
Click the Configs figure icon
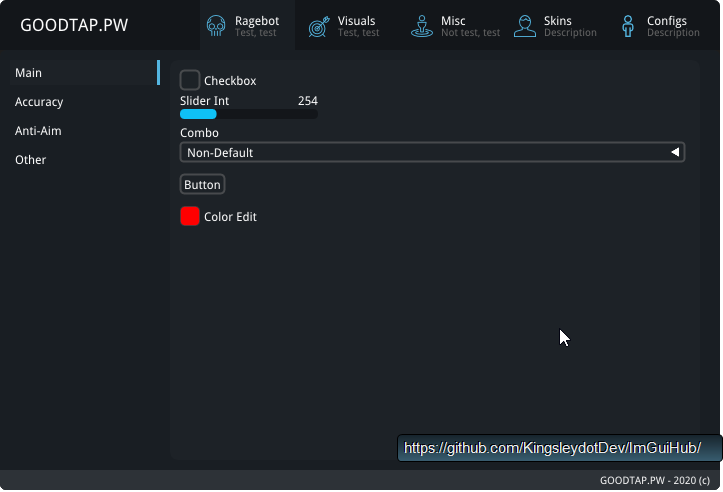coord(628,26)
